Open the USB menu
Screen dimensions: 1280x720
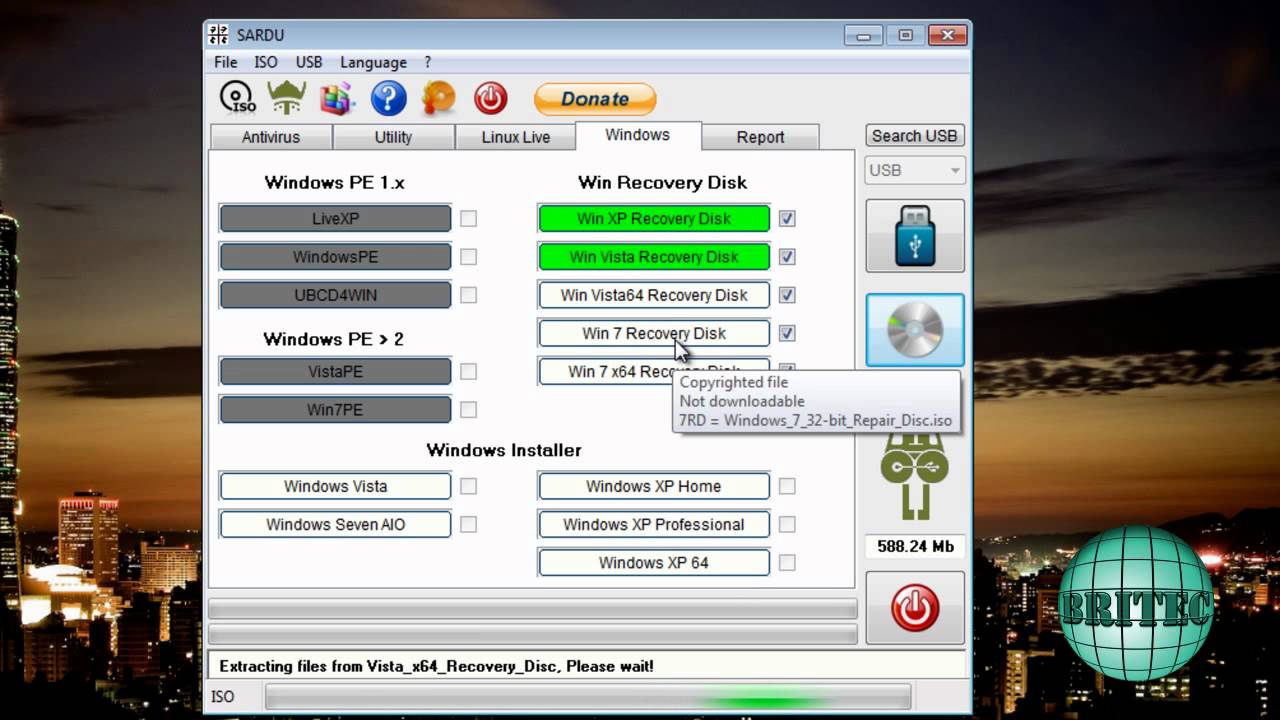309,62
